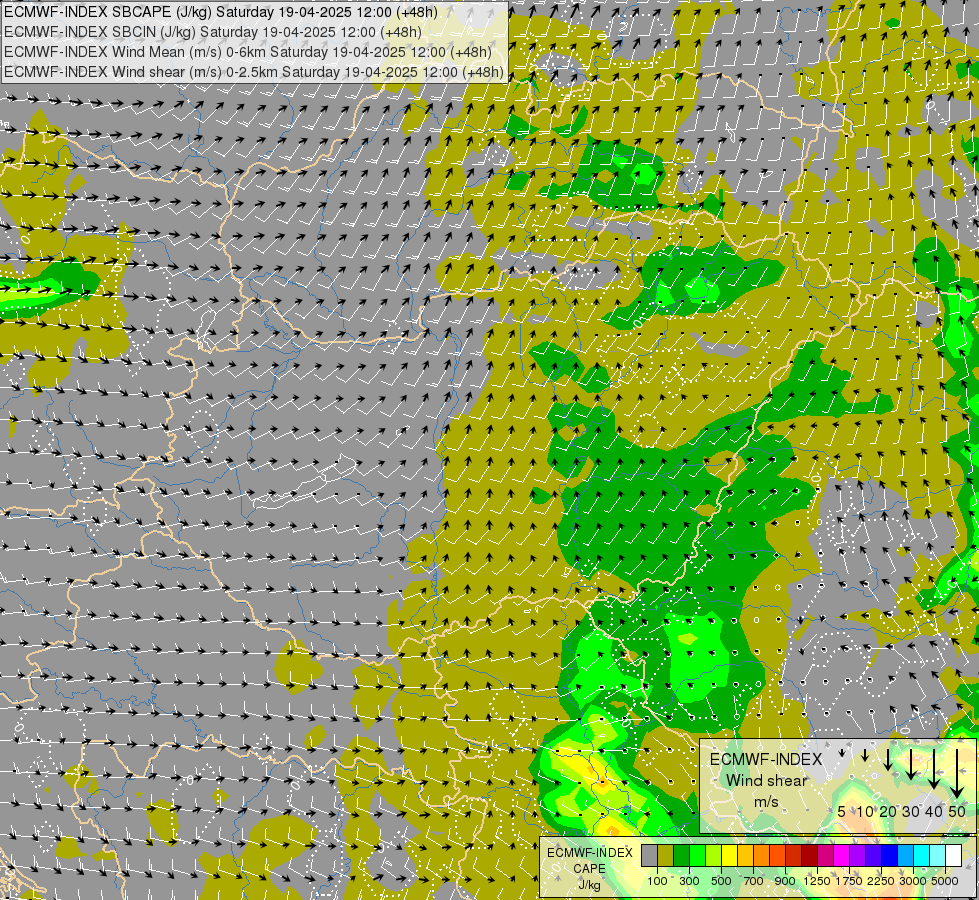Image resolution: width=979 pixels, height=900 pixels.
Task: Click the '1250' CAPE scale value
Action: coord(817,881)
